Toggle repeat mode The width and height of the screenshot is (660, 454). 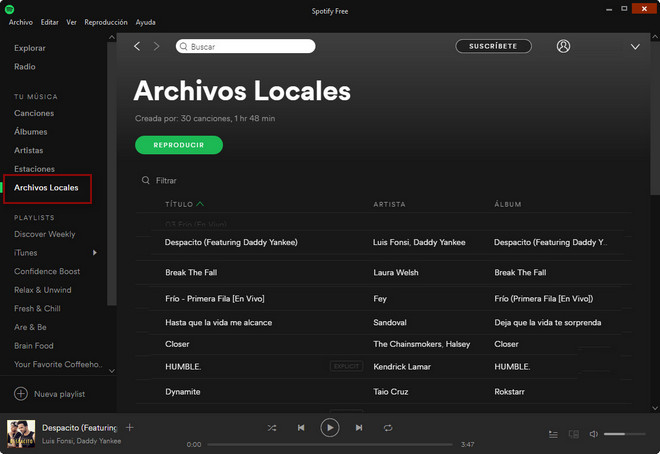[388, 428]
